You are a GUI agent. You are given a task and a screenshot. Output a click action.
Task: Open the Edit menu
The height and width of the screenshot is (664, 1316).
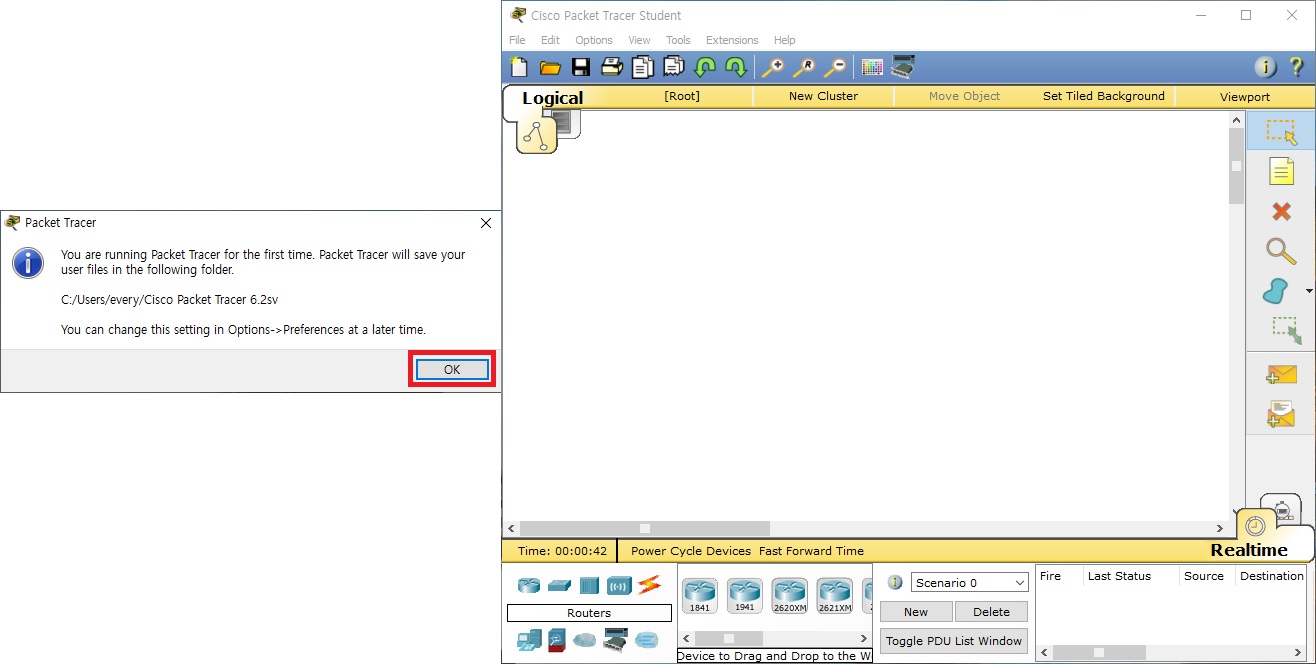[550, 40]
